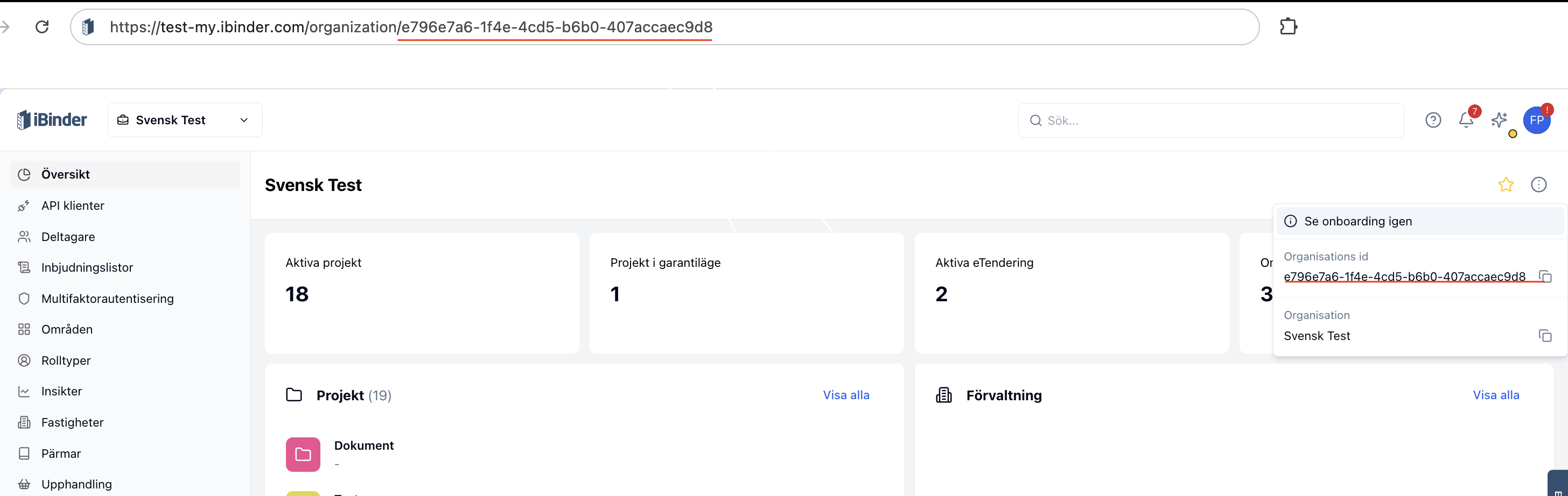
Task: Click the iBinder logo
Action: pyautogui.click(x=52, y=120)
